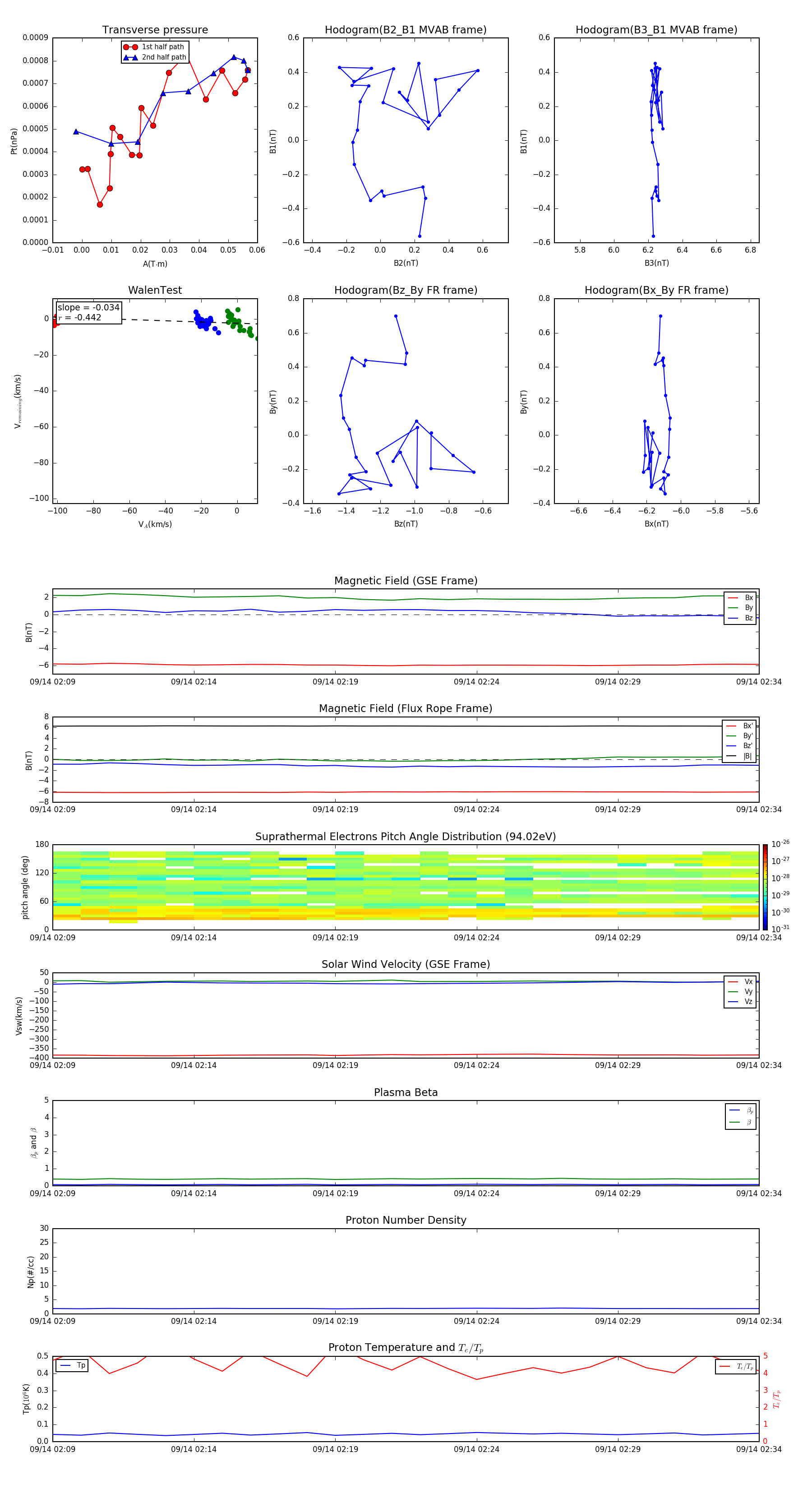
Task: Click the 'r = -0.442' annotation
Action: [x=79, y=317]
